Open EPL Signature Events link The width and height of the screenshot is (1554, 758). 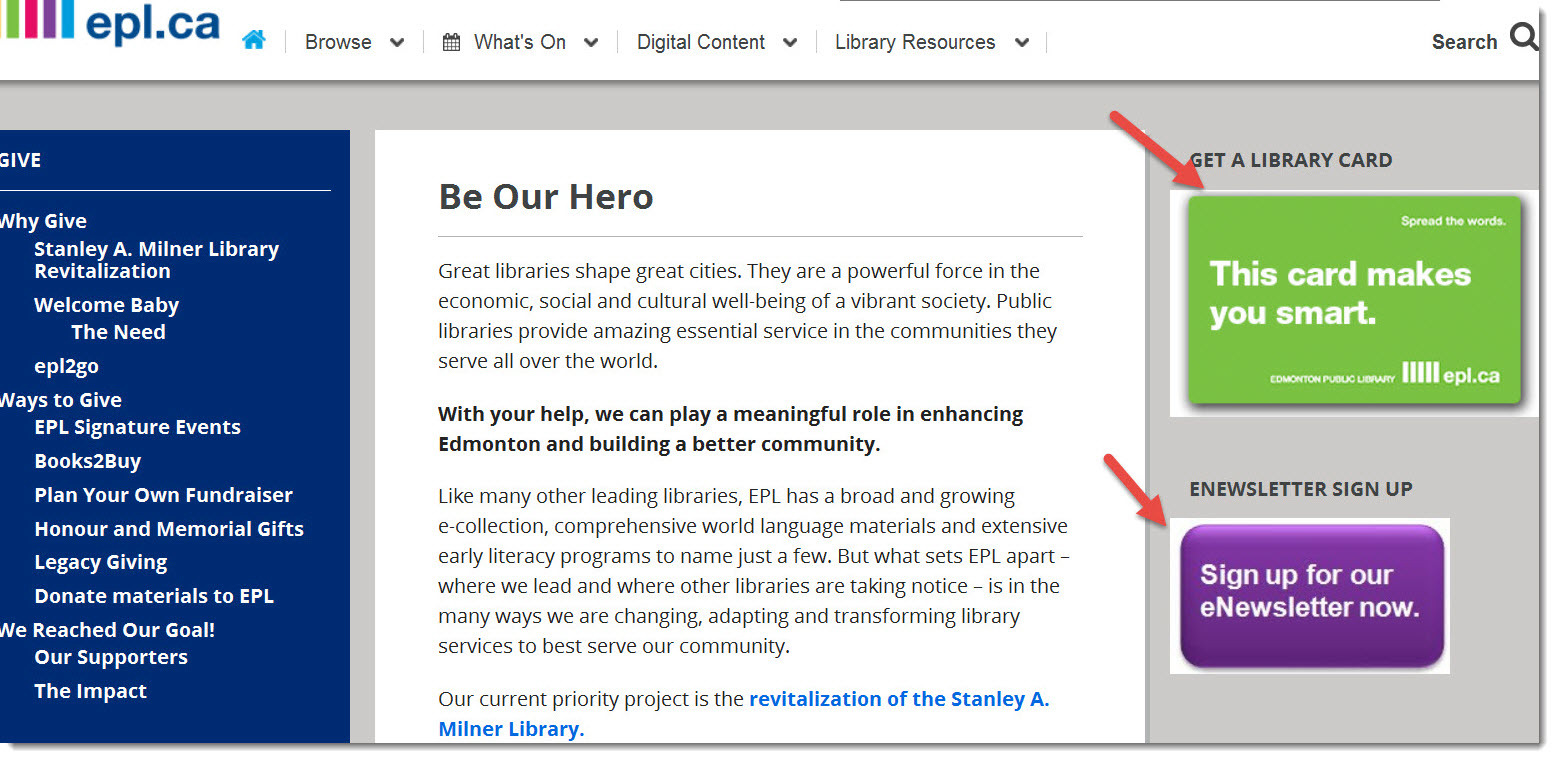(137, 427)
